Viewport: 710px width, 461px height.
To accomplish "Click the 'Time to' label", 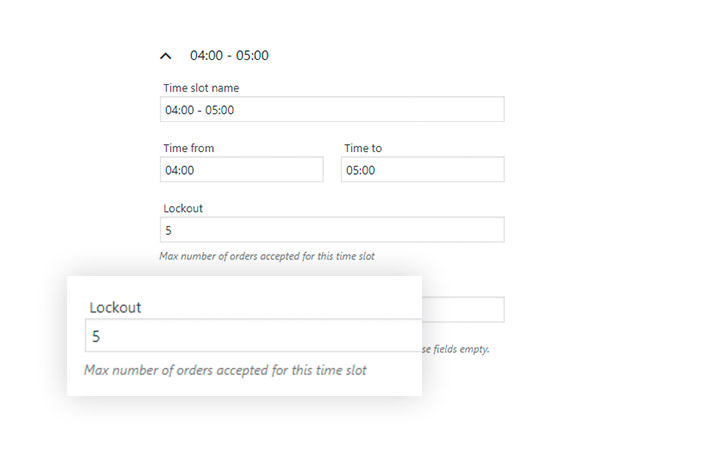I will click(x=363, y=148).
